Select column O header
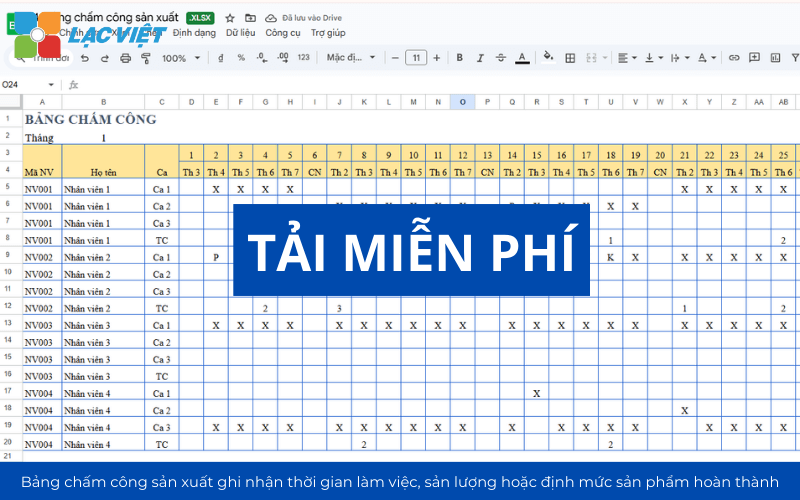The height and width of the screenshot is (500, 800). (x=462, y=102)
